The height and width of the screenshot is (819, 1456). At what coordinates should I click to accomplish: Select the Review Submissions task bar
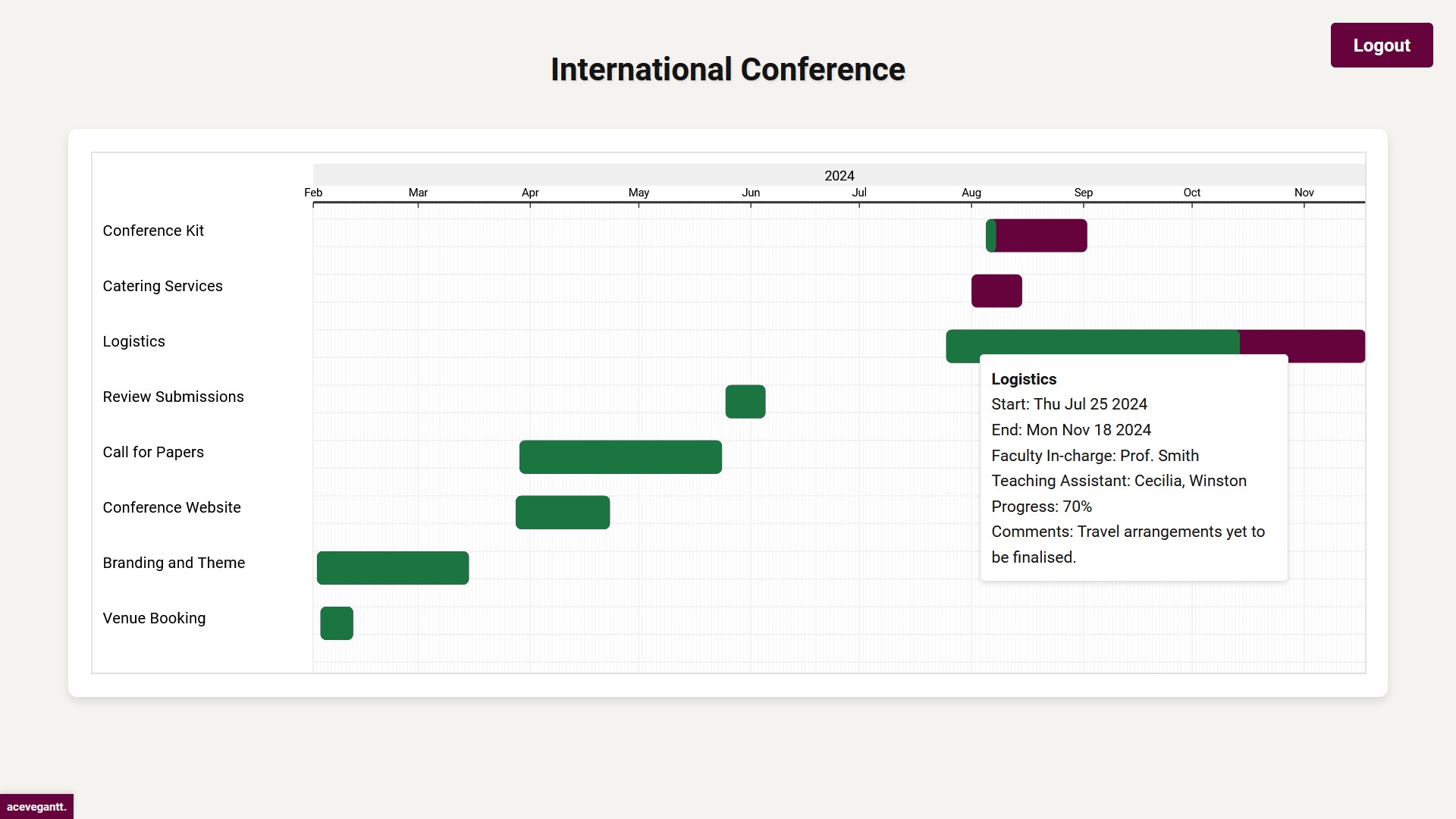(745, 402)
